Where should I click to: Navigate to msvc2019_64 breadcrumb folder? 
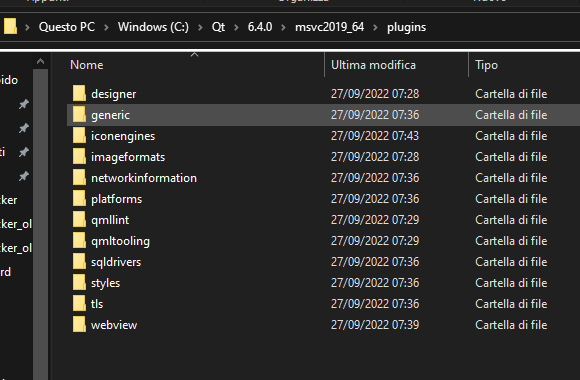[330, 27]
